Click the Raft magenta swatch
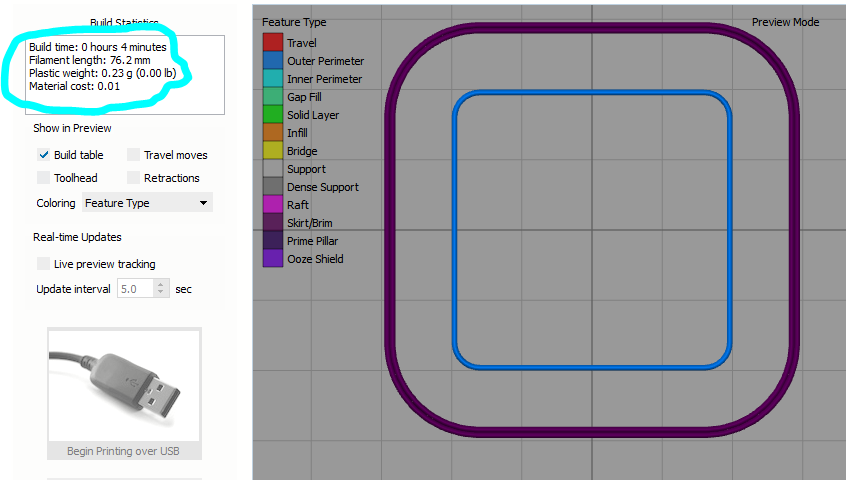Screen dimensions: 846x480 [272, 205]
